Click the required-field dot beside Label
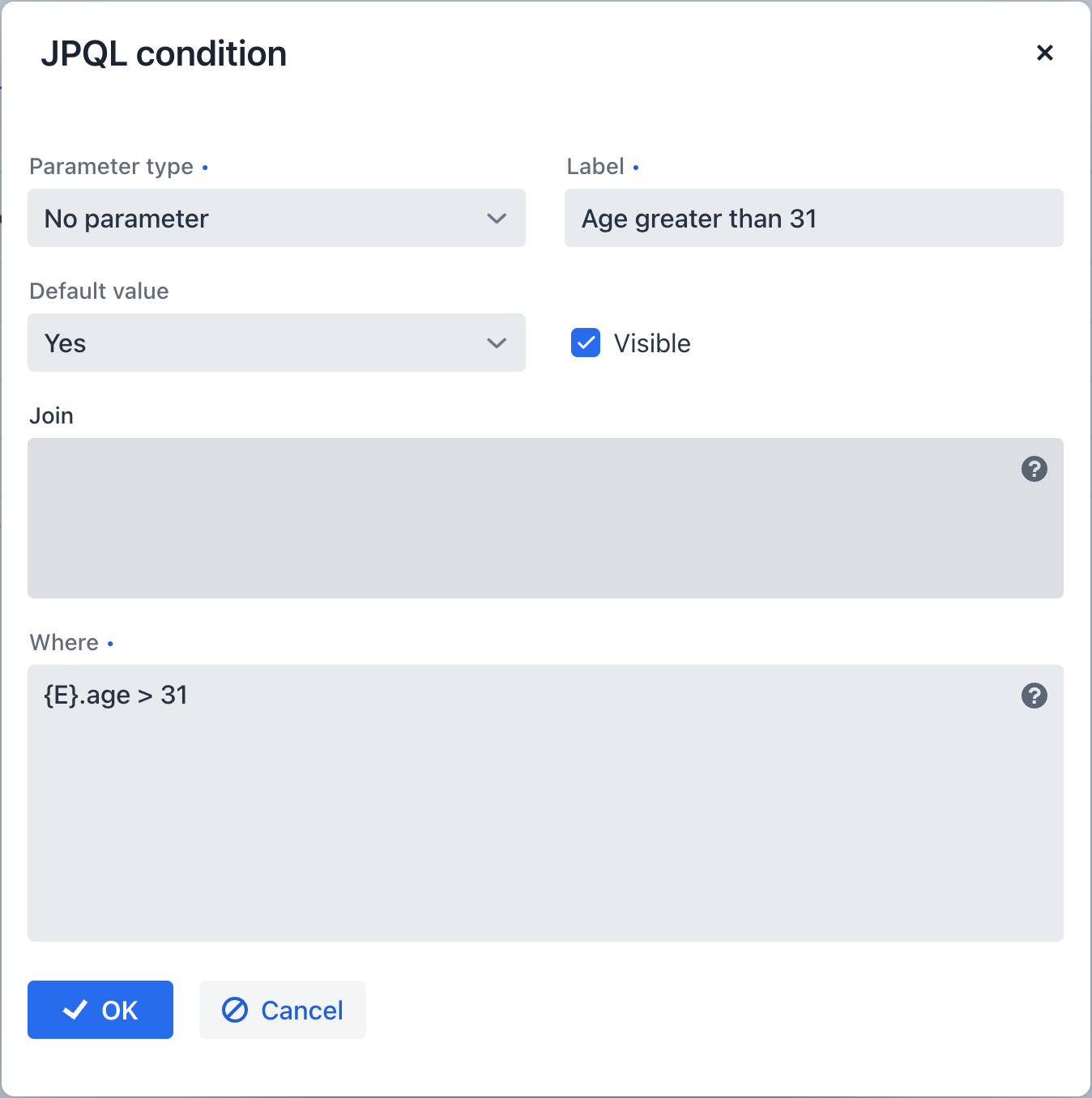The height and width of the screenshot is (1098, 1092). tap(636, 167)
